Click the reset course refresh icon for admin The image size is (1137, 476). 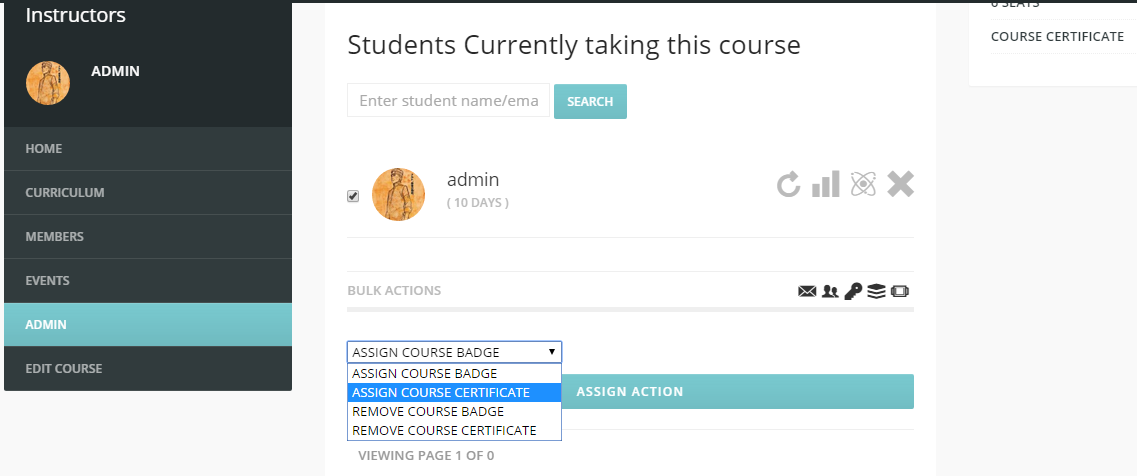[x=789, y=184]
